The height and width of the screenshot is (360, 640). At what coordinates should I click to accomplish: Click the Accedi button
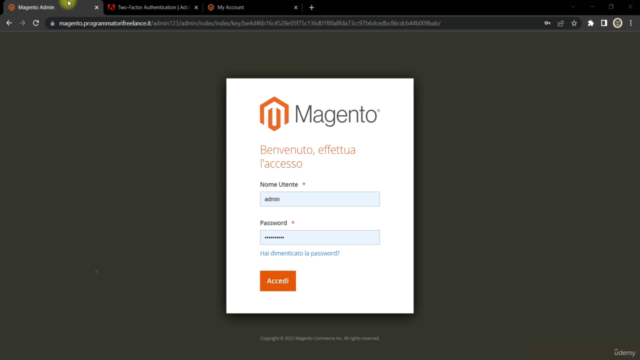point(278,281)
